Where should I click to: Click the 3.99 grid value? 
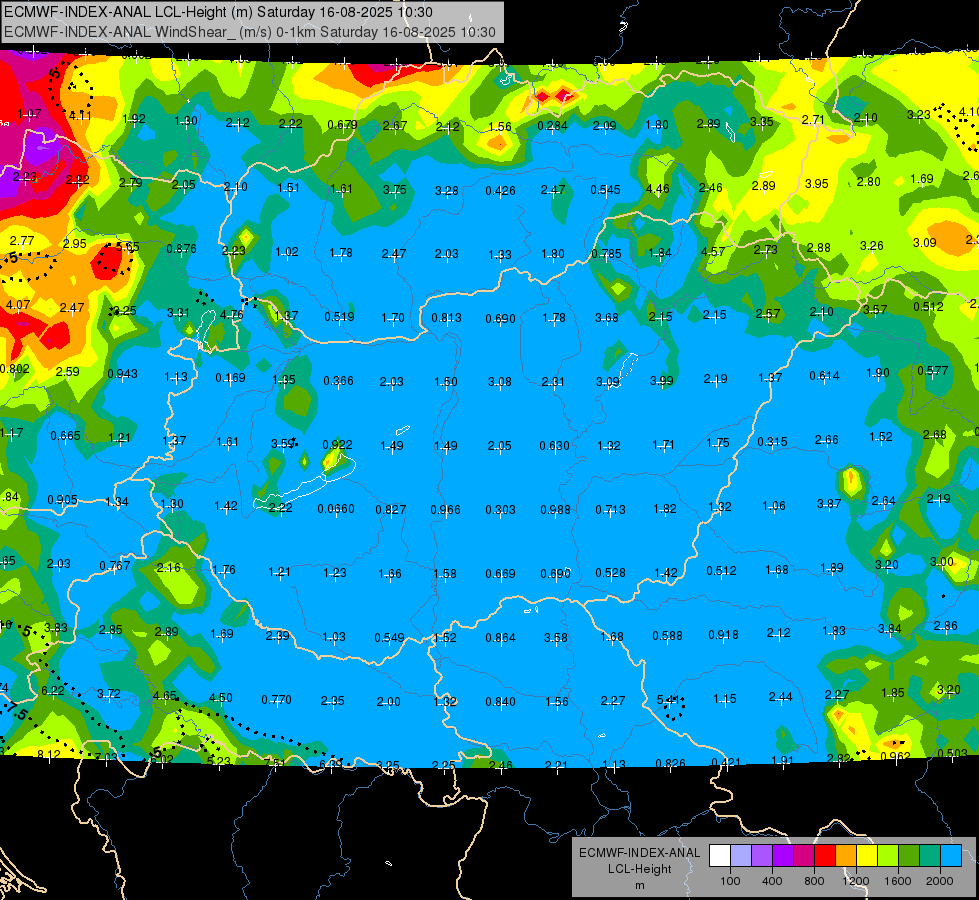[x=662, y=380]
